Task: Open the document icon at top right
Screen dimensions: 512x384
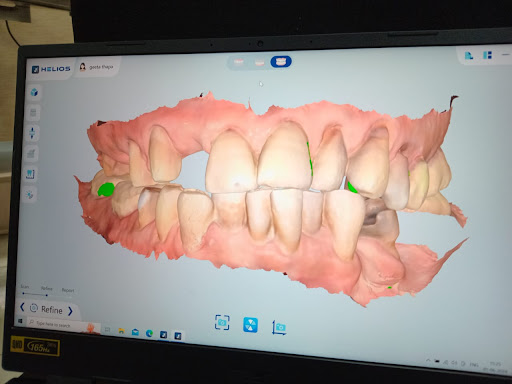Action: pos(469,55)
